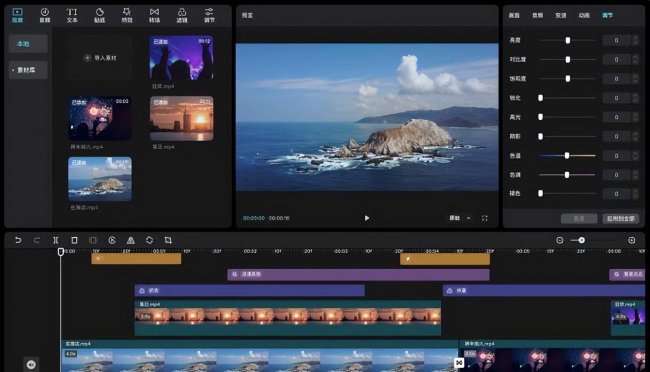Select the long purple effect clip in timeline
This screenshot has height=372, width=650.
click(x=358, y=275)
